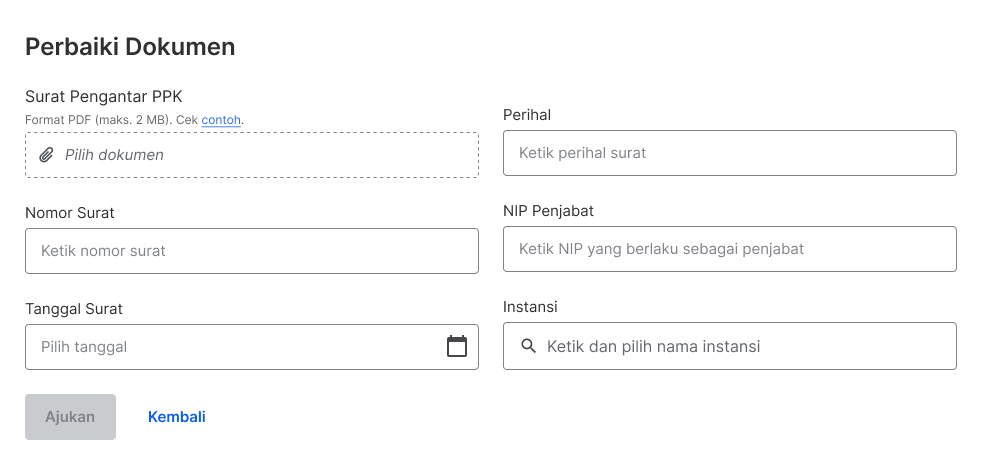Viewport: 981px width, 472px height.
Task: Go back via the Kembali link
Action: pyautogui.click(x=176, y=417)
